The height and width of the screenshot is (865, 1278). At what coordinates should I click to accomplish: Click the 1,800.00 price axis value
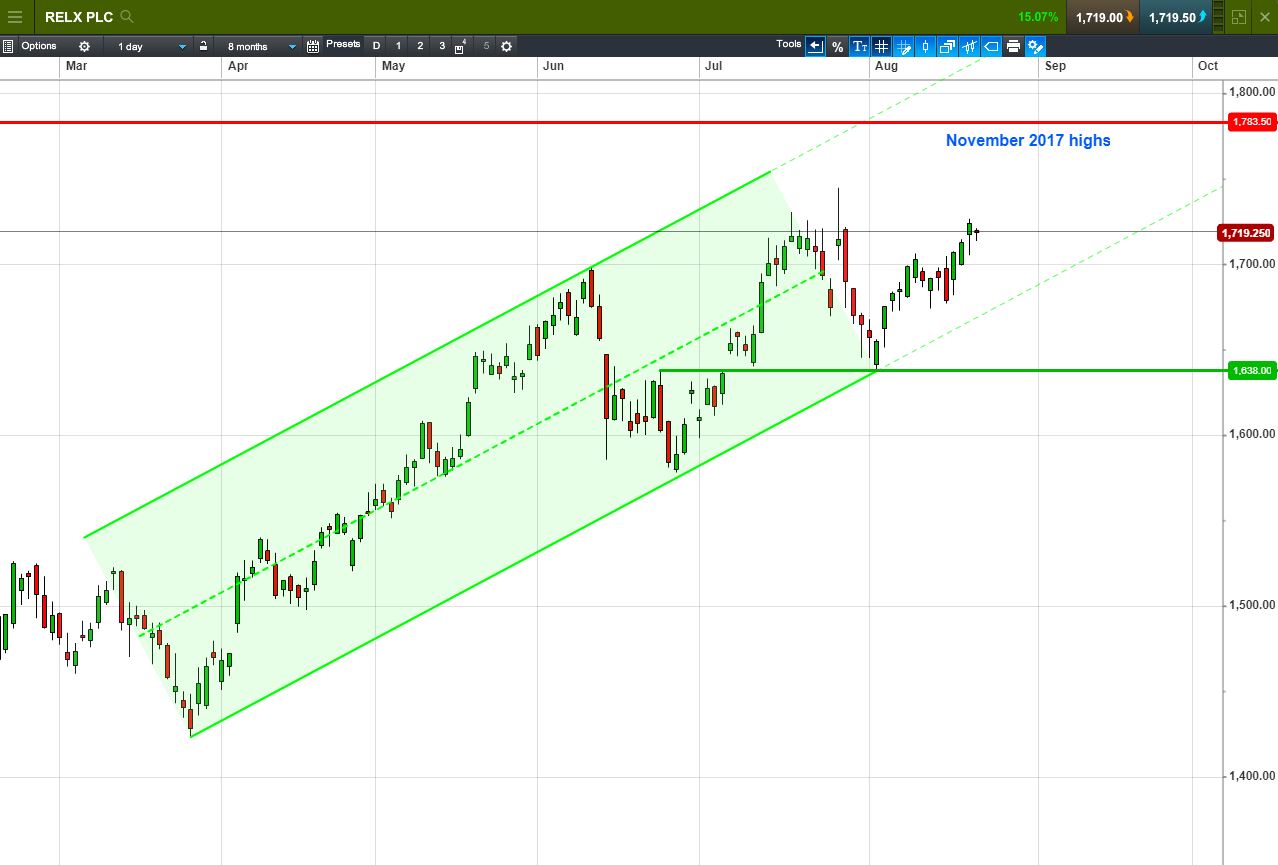[1253, 91]
